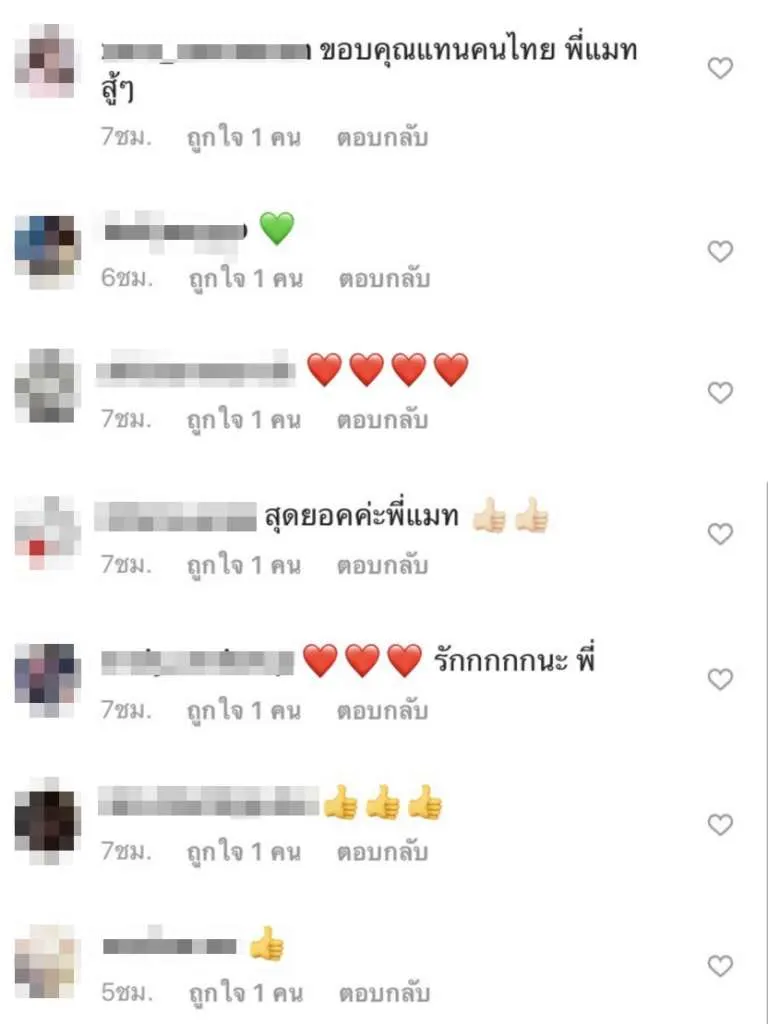Tap heart beside three thumbs-up comment
The height and width of the screenshot is (1024, 768).
[x=720, y=825]
